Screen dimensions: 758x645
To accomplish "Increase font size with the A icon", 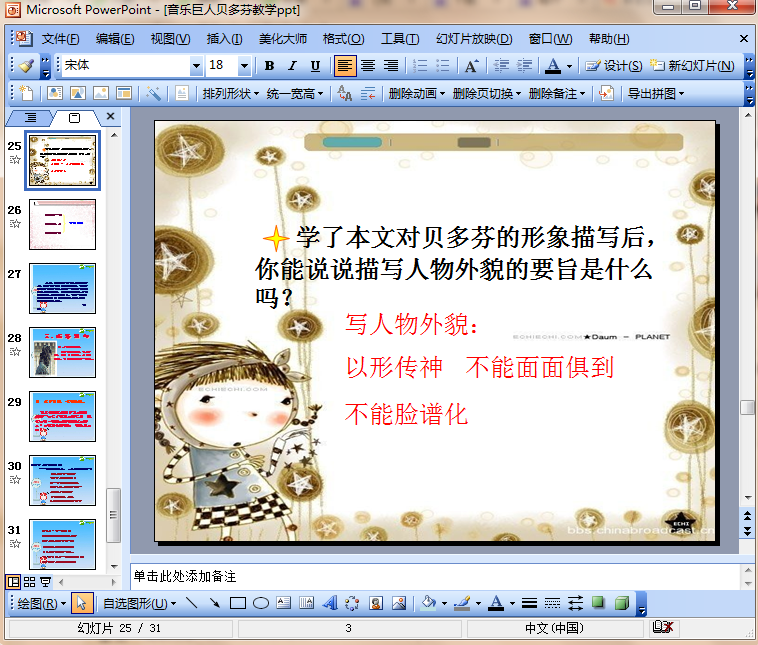I will point(471,66).
